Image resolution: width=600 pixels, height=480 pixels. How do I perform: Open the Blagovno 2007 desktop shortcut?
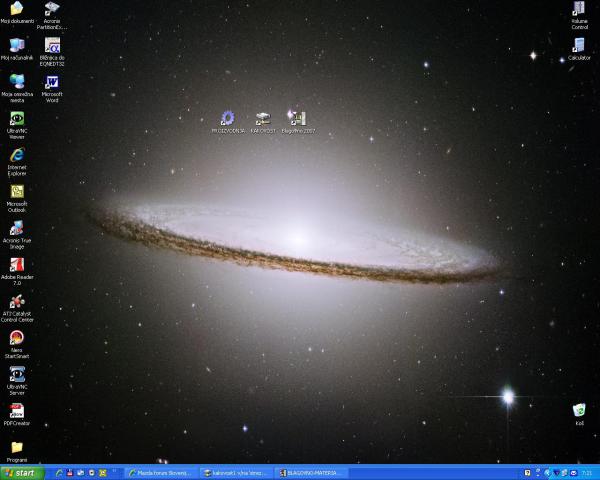tap(298, 118)
